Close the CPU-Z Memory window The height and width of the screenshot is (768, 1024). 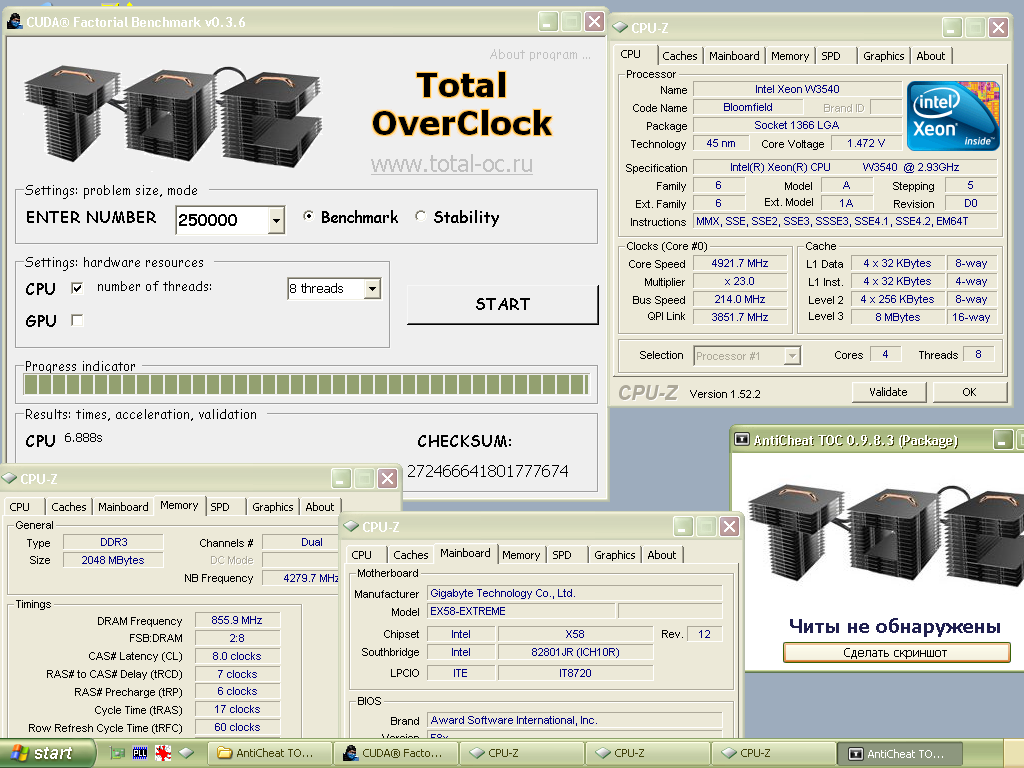click(387, 479)
